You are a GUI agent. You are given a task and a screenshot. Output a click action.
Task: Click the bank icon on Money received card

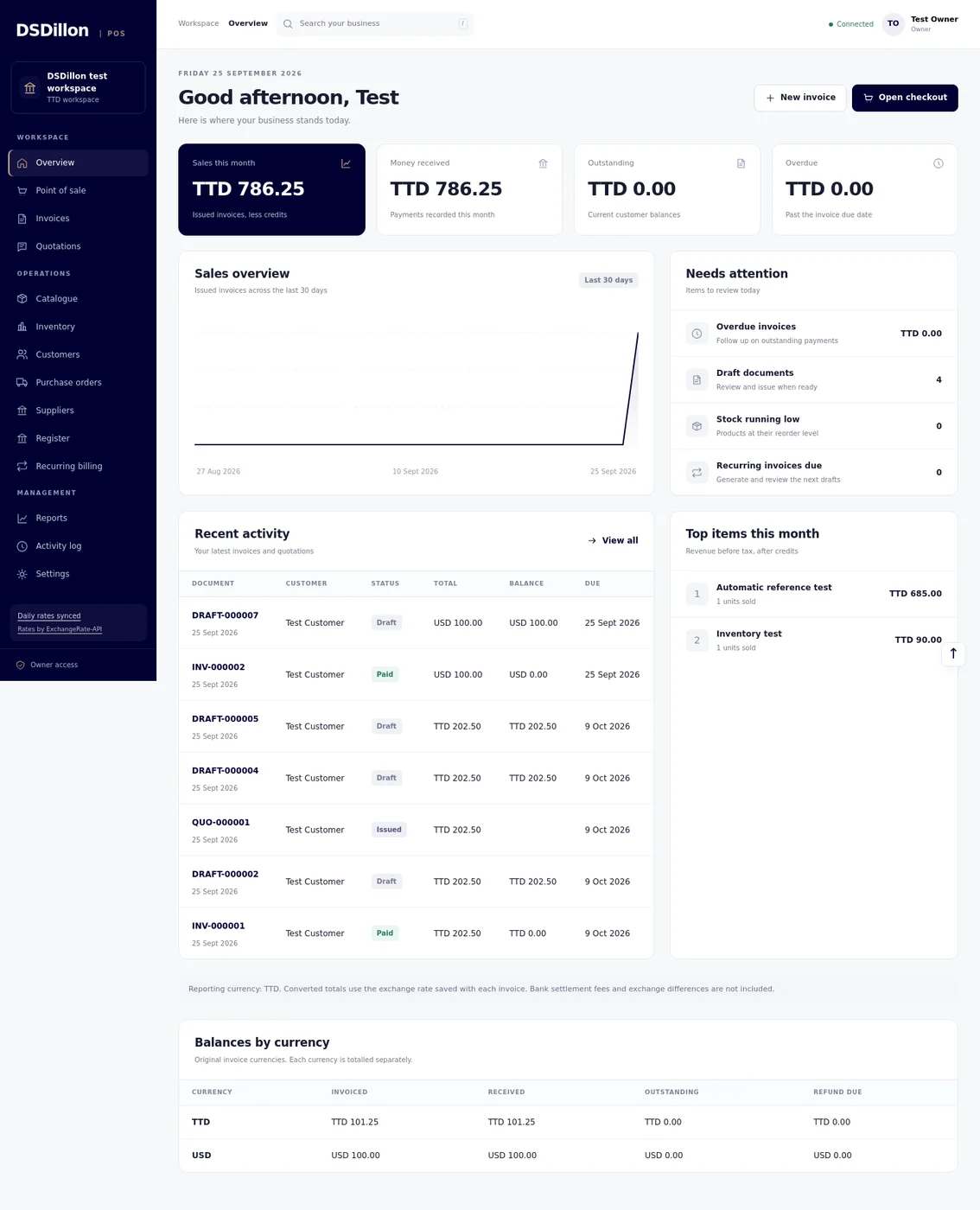pos(544,163)
